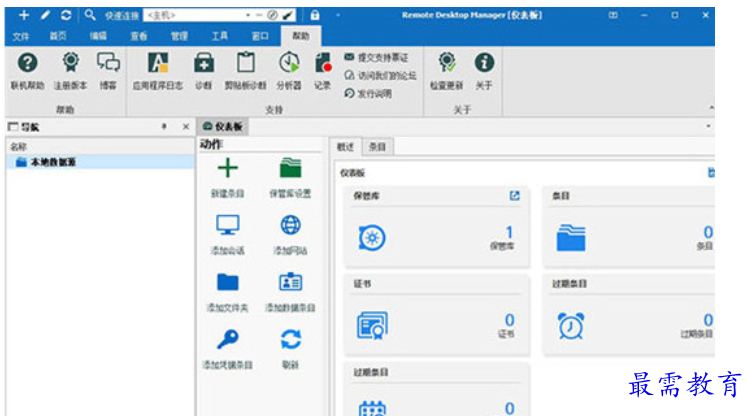Switch to the 编辑 edit ribbon tab

tap(98, 36)
